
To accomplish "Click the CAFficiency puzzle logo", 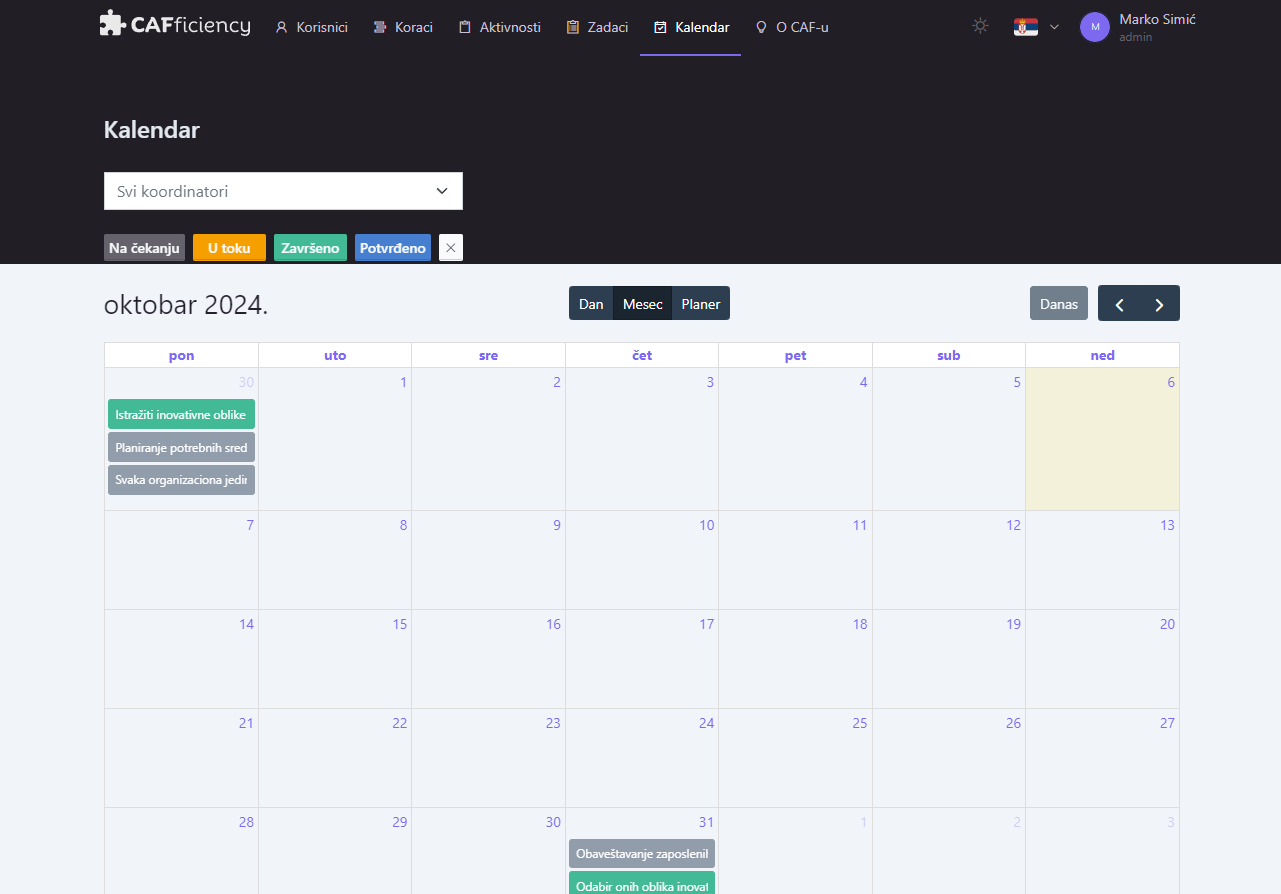I will coord(113,24).
